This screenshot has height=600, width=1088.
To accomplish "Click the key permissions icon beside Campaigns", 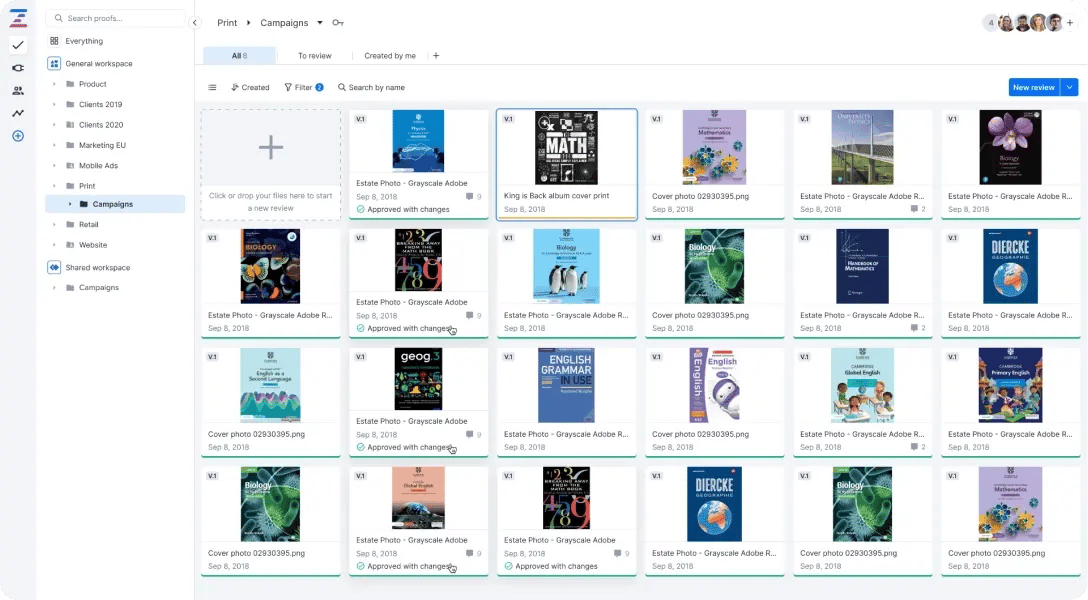I will click(338, 23).
